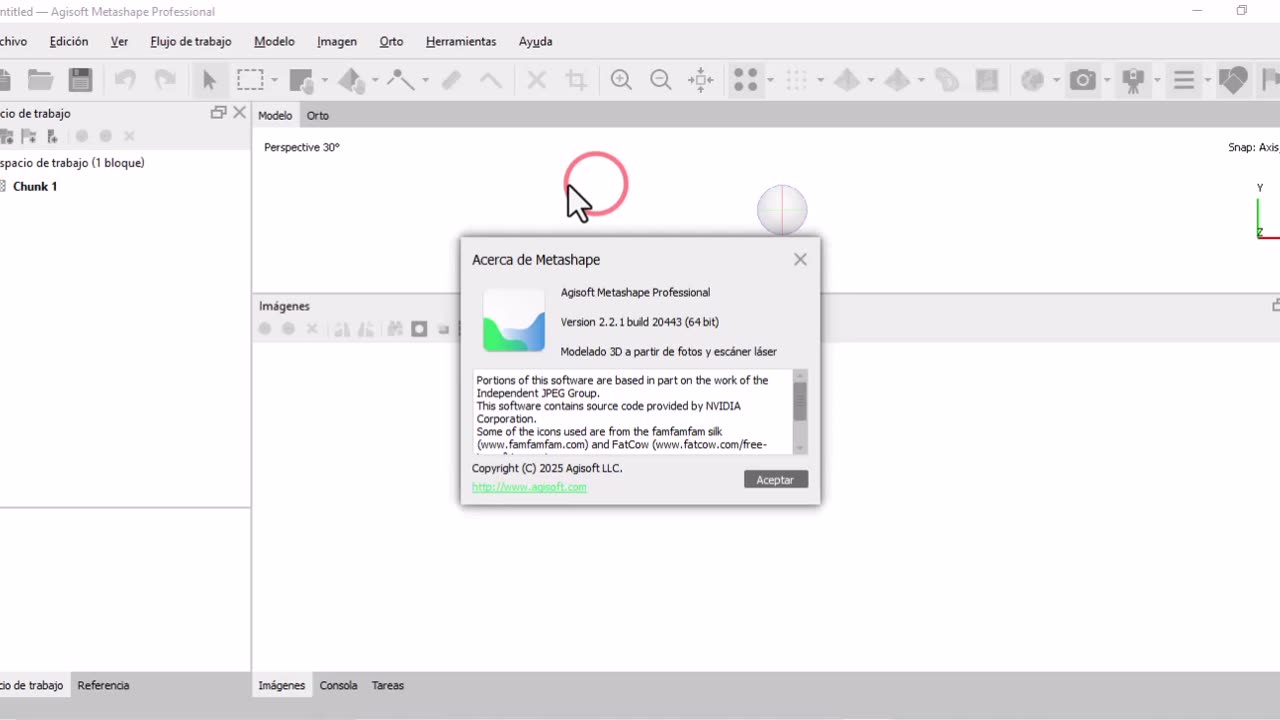The height and width of the screenshot is (720, 1280).
Task: Click the Undo arrow icon
Action: 125,80
